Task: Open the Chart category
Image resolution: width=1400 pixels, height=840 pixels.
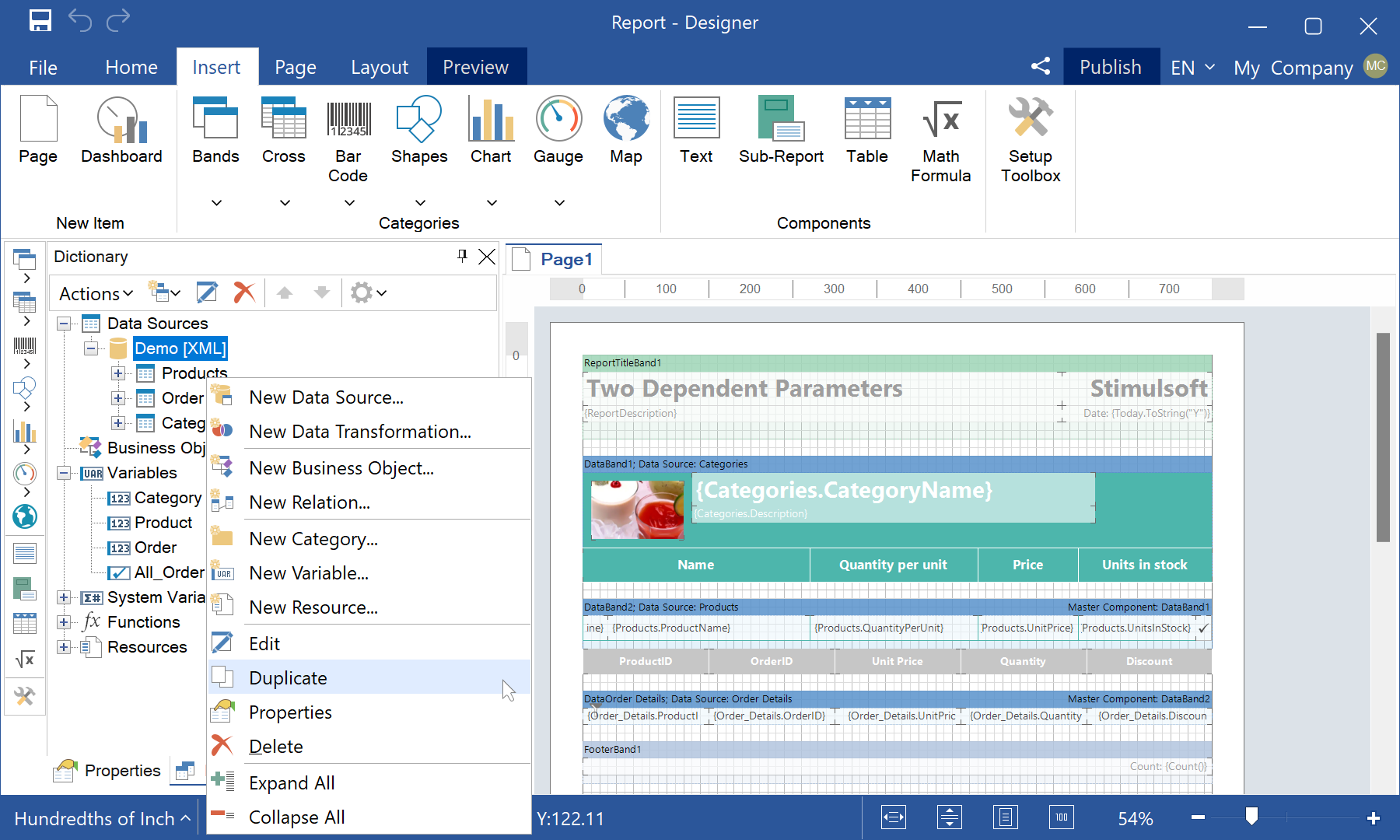Action: click(491, 152)
